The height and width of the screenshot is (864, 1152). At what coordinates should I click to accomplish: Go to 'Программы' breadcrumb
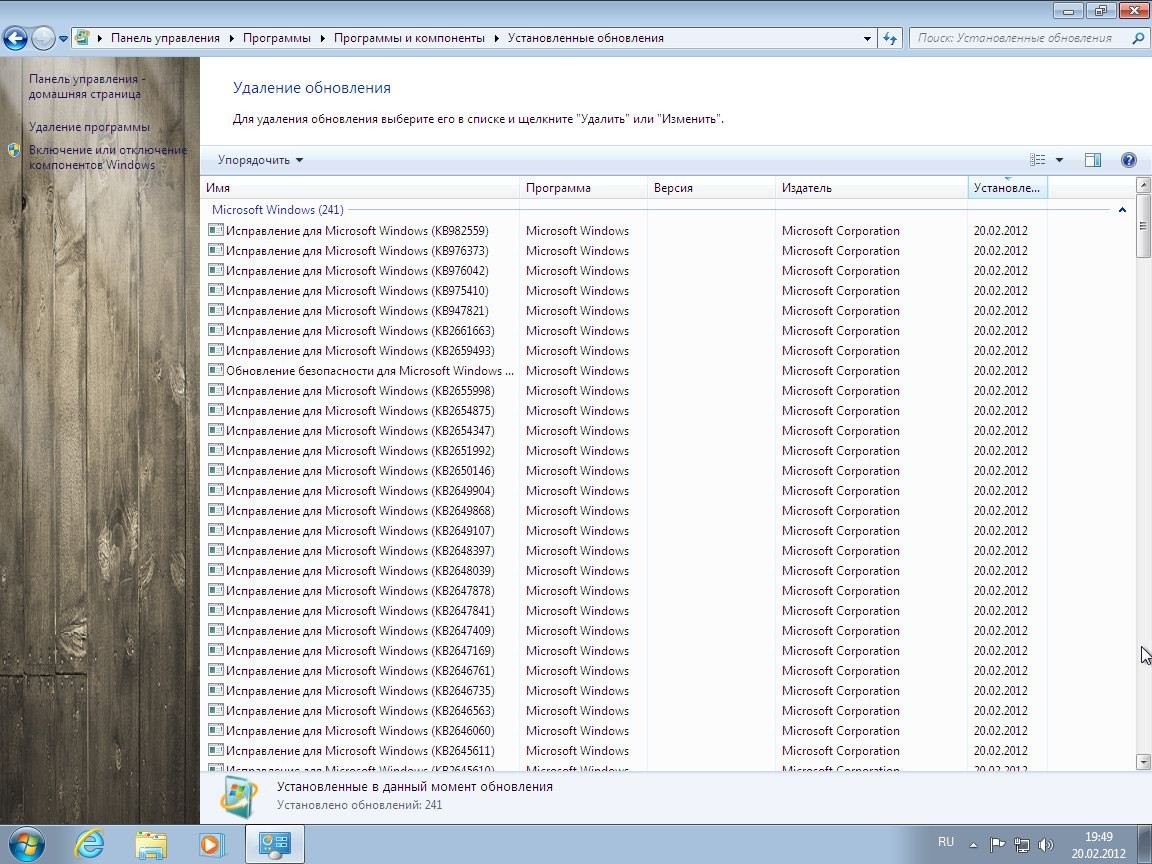(277, 38)
